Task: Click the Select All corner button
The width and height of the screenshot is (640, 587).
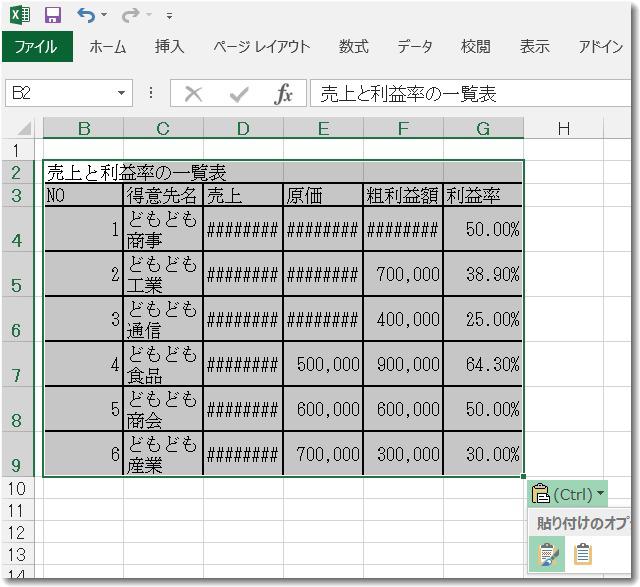Action: point(22,128)
